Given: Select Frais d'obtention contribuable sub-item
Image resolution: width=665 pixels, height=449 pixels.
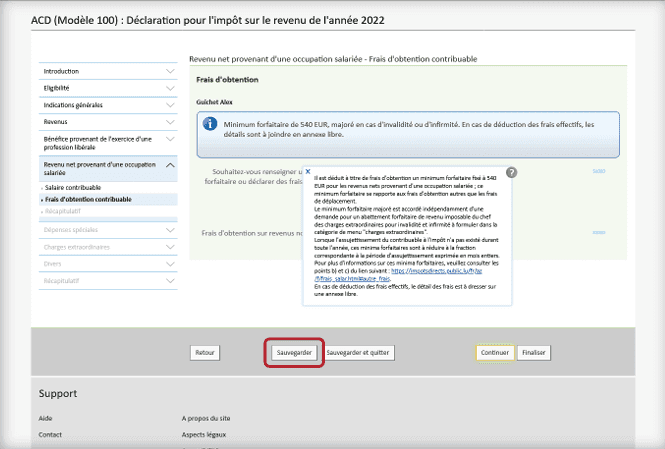Looking at the screenshot, I should tap(88, 199).
